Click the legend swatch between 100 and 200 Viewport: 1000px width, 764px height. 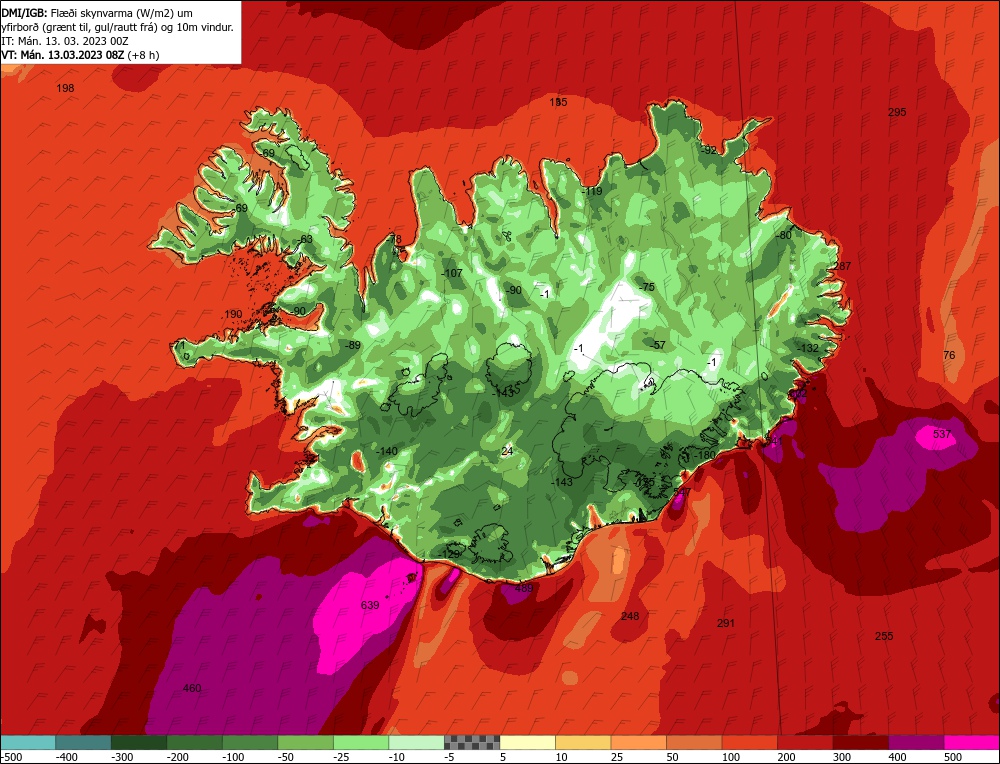coord(749,742)
